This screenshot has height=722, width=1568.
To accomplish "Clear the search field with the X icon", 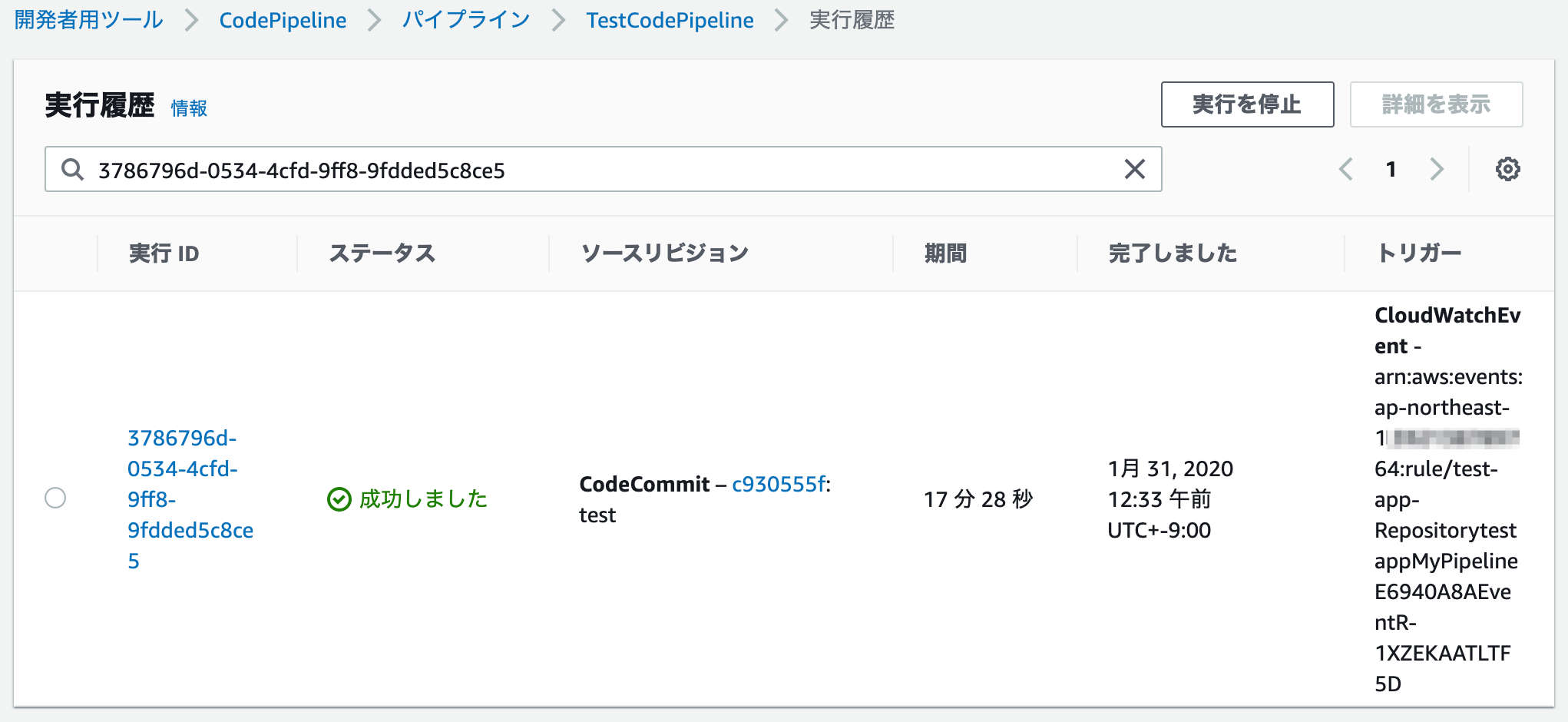I will [1134, 168].
